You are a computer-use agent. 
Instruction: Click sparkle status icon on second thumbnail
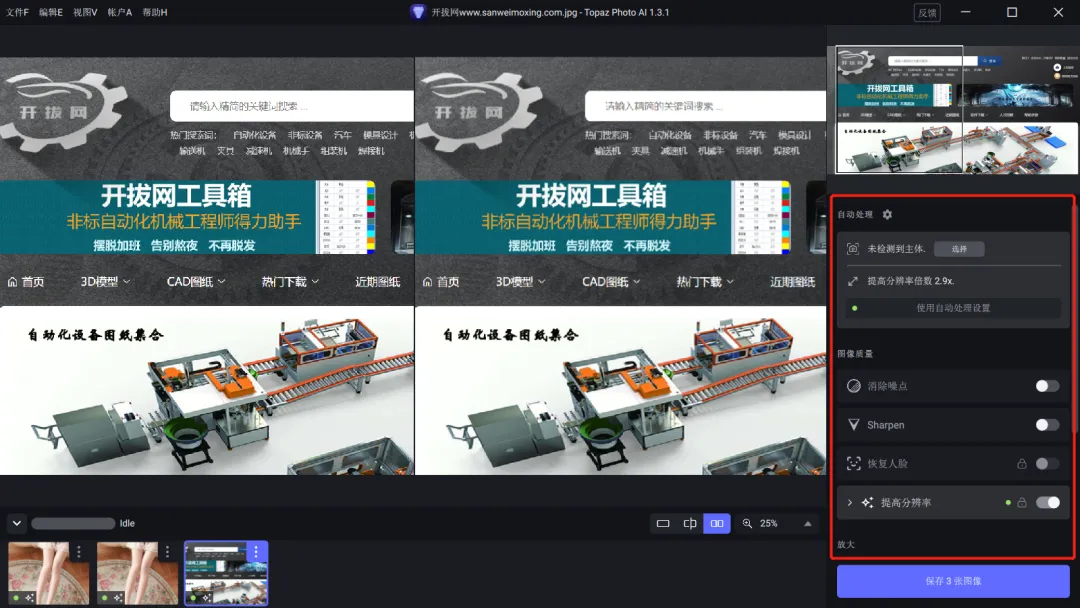[x=117, y=598]
